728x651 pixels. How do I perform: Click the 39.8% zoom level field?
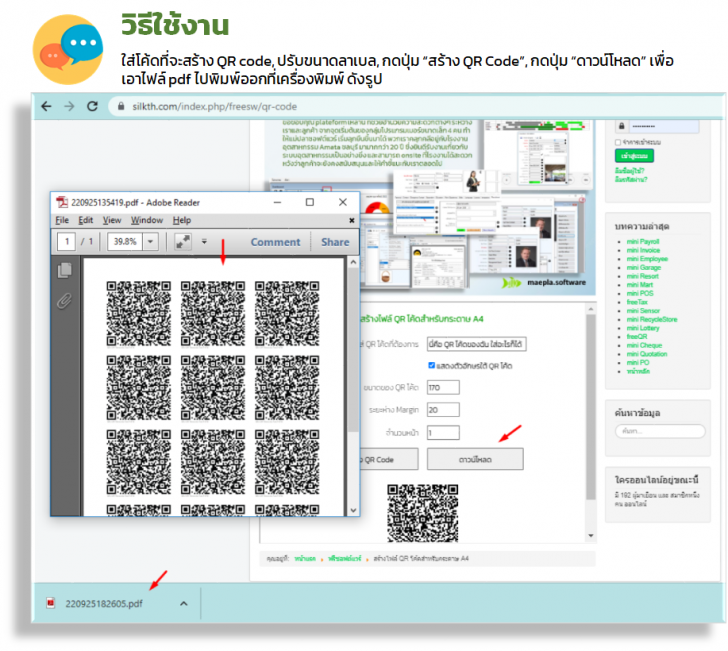[125, 241]
